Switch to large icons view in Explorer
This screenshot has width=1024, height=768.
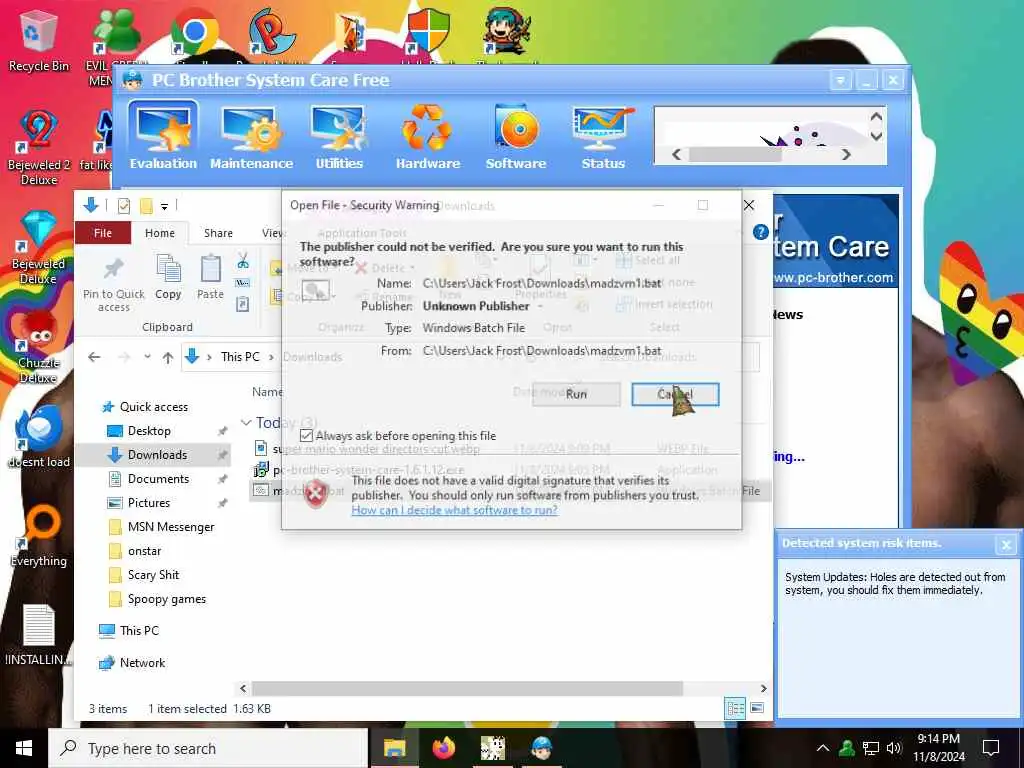[757, 708]
